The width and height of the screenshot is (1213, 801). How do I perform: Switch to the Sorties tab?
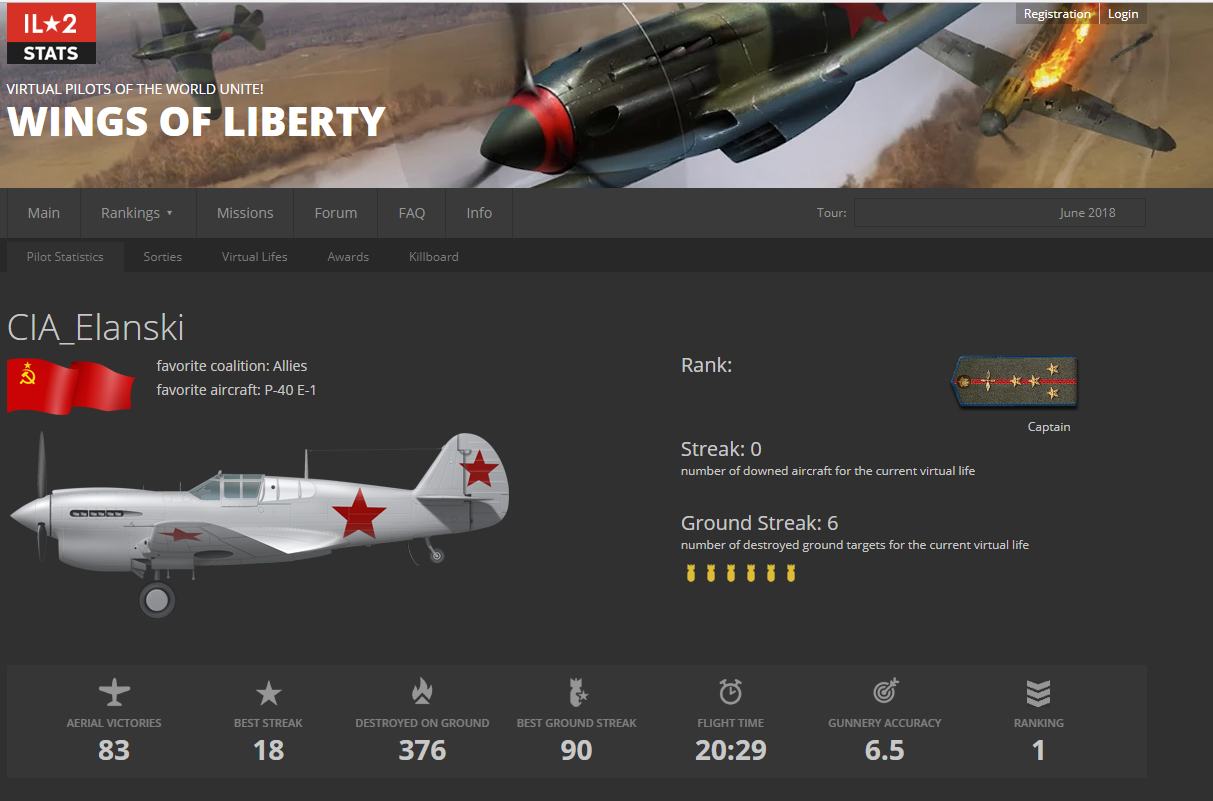pos(163,257)
